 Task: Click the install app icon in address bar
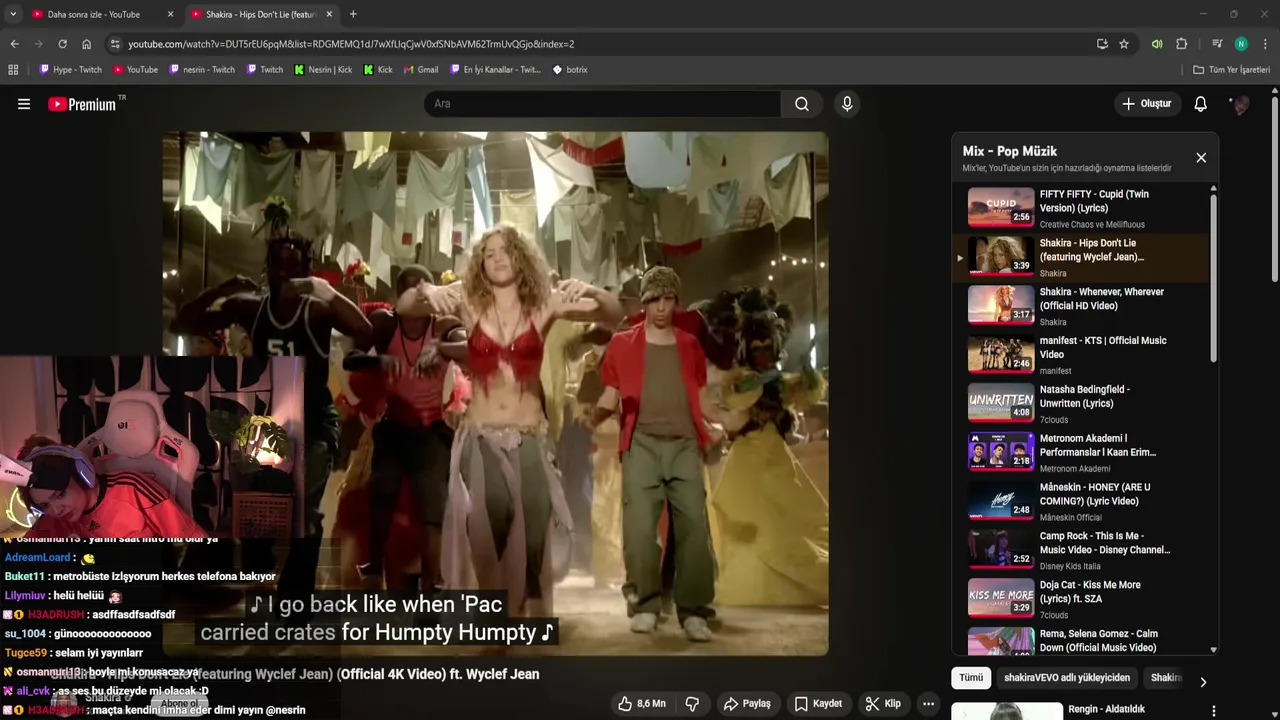click(1102, 44)
